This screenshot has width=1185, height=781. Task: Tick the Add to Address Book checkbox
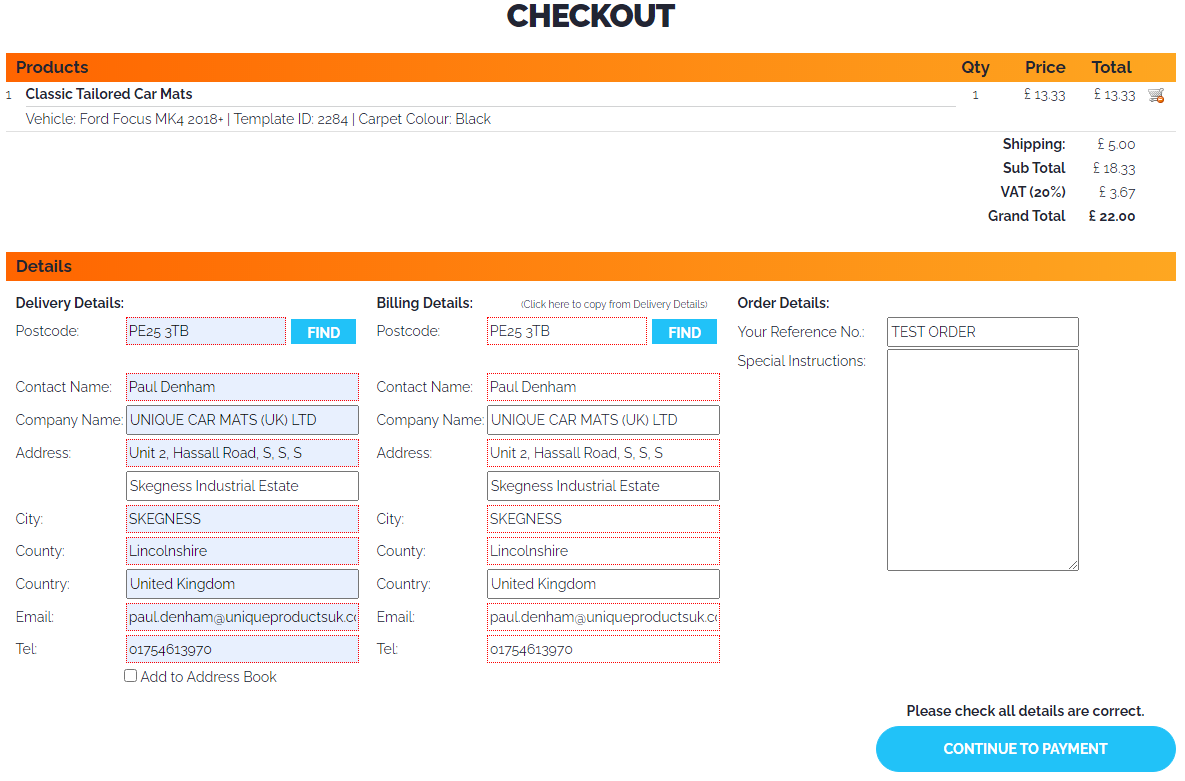131,676
